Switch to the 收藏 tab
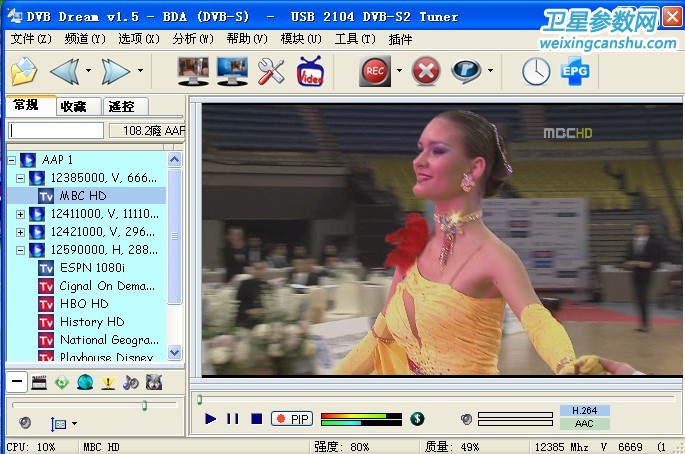The width and height of the screenshot is (685, 454). pos(73,106)
